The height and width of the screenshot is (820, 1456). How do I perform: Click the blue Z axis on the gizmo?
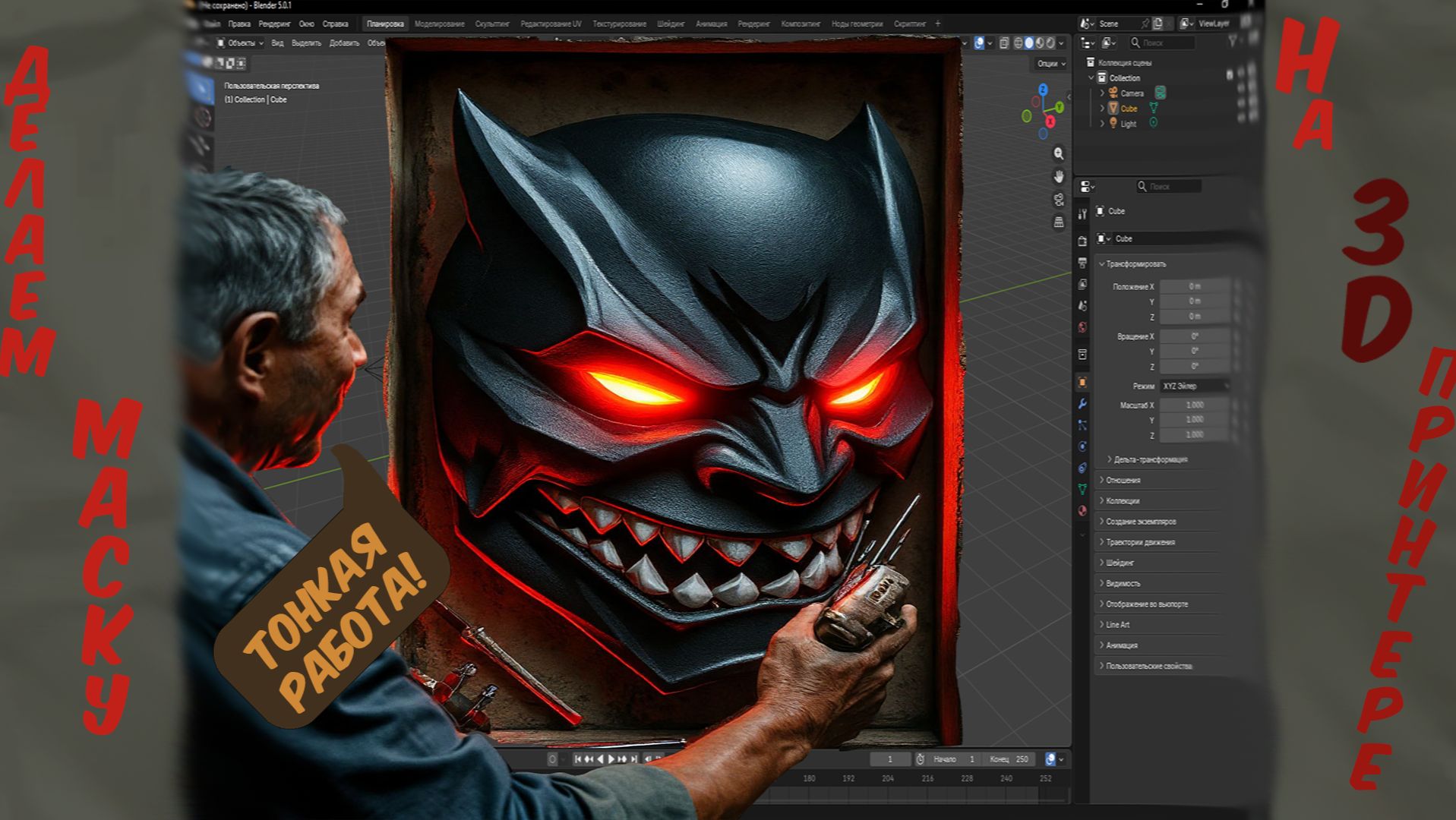(x=1043, y=90)
